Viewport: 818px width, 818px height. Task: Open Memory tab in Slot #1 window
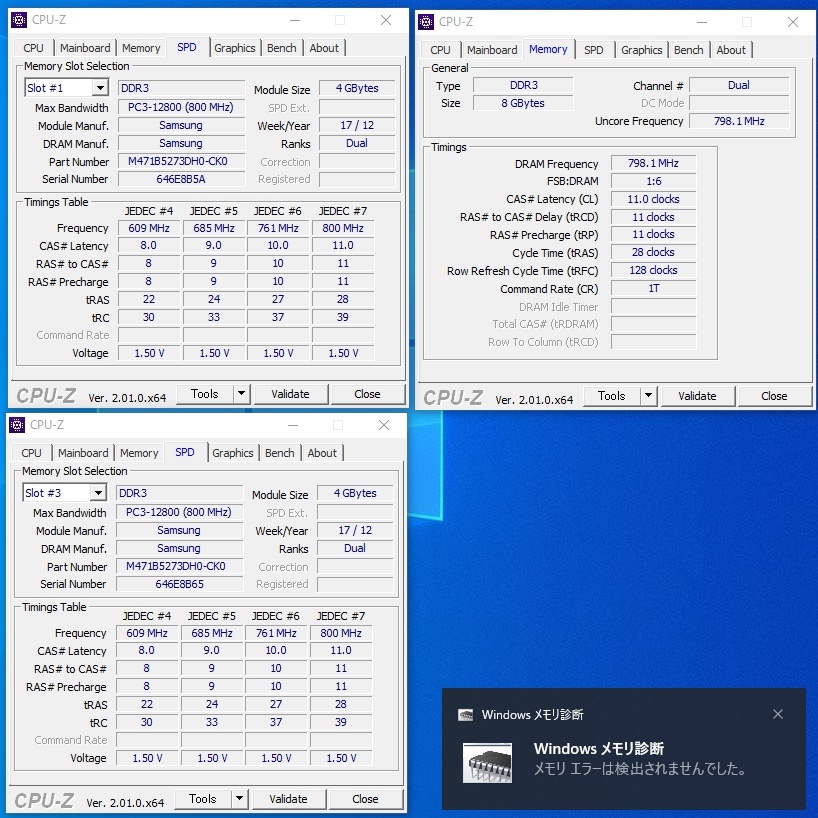click(x=141, y=48)
